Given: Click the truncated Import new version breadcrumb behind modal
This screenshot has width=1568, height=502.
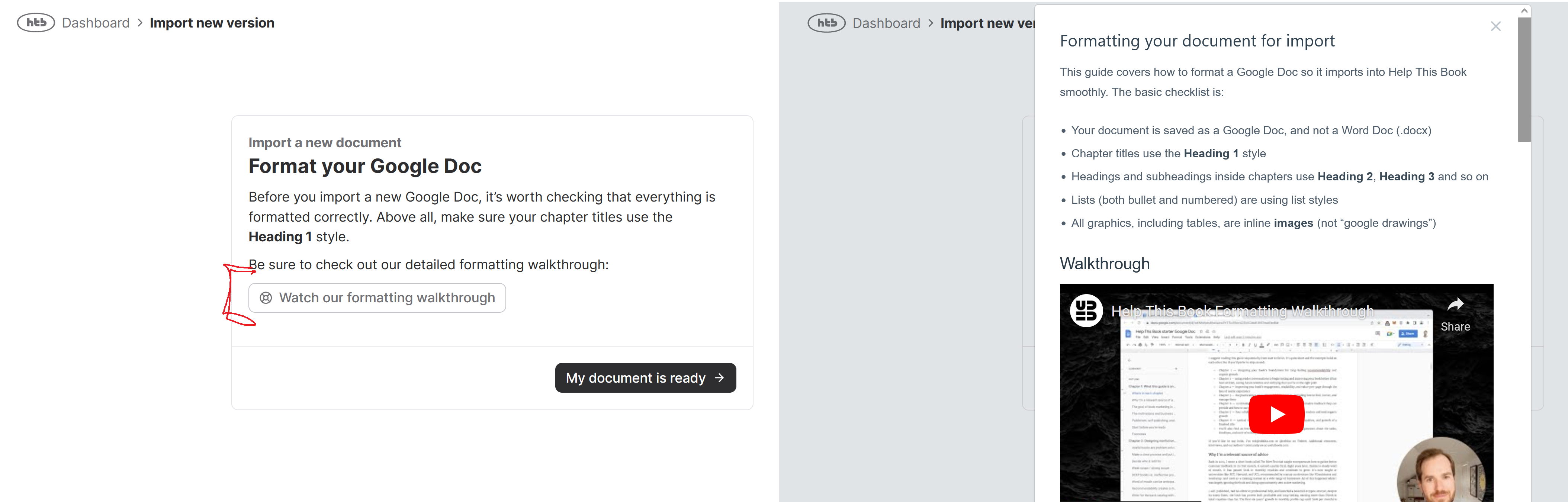Looking at the screenshot, I should [x=987, y=23].
